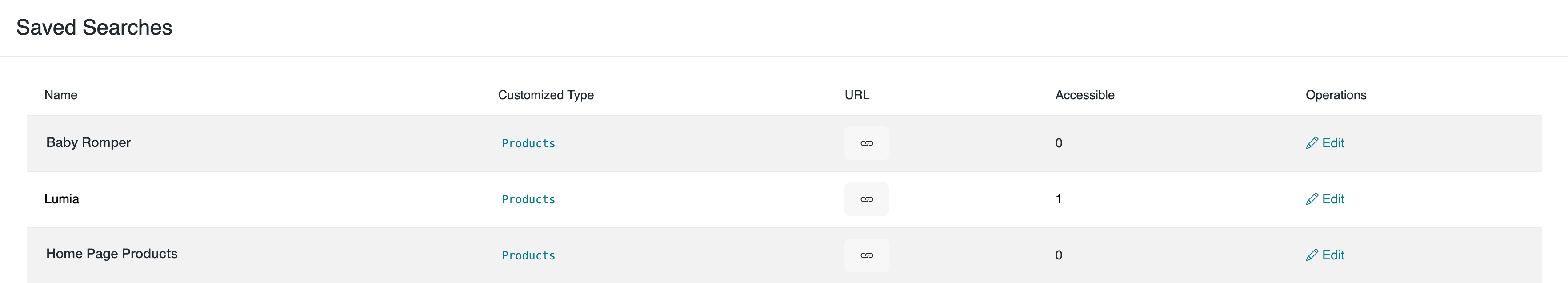The width and height of the screenshot is (1568, 283).
Task: Select the Baby Romper row name
Action: tap(88, 142)
